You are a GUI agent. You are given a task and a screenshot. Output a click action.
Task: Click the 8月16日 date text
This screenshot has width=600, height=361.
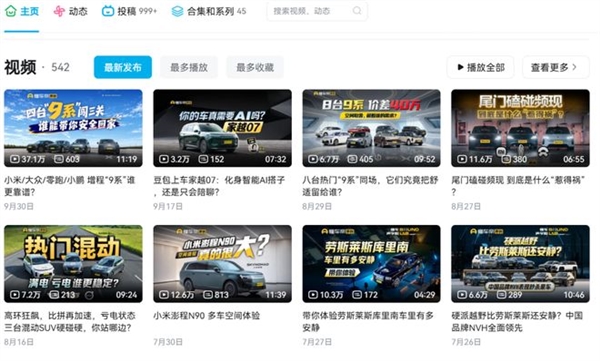(19, 342)
